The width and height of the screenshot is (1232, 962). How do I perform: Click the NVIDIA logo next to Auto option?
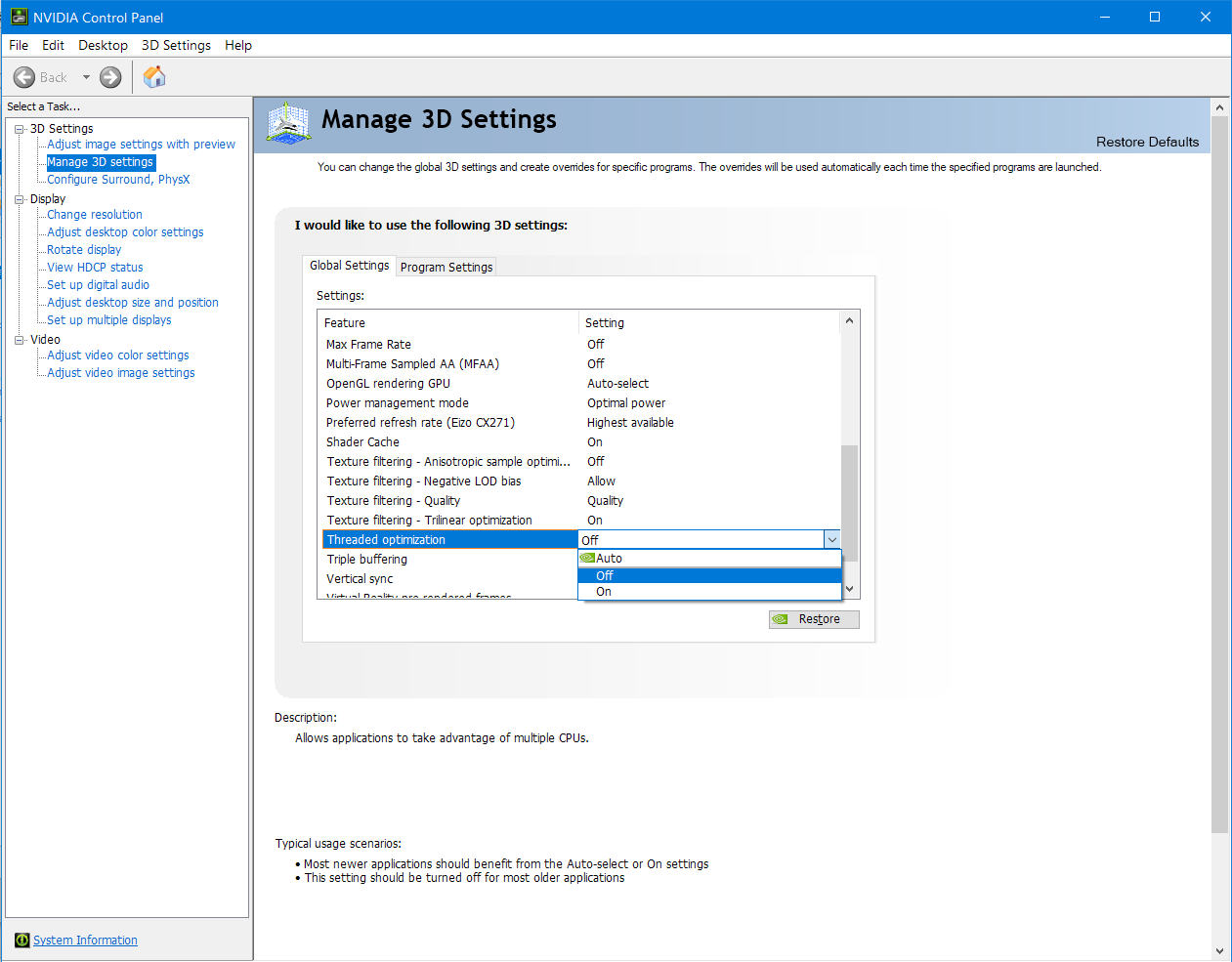(x=587, y=559)
